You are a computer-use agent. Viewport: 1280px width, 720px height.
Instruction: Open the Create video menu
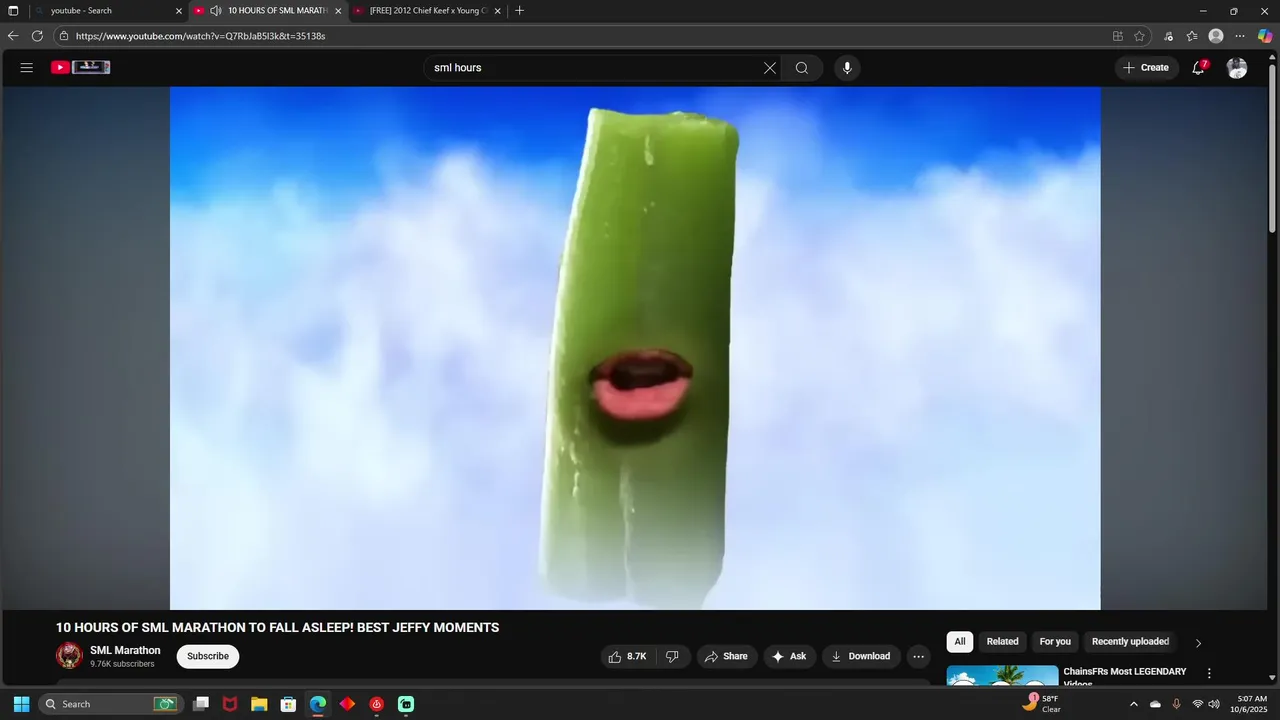[1146, 68]
